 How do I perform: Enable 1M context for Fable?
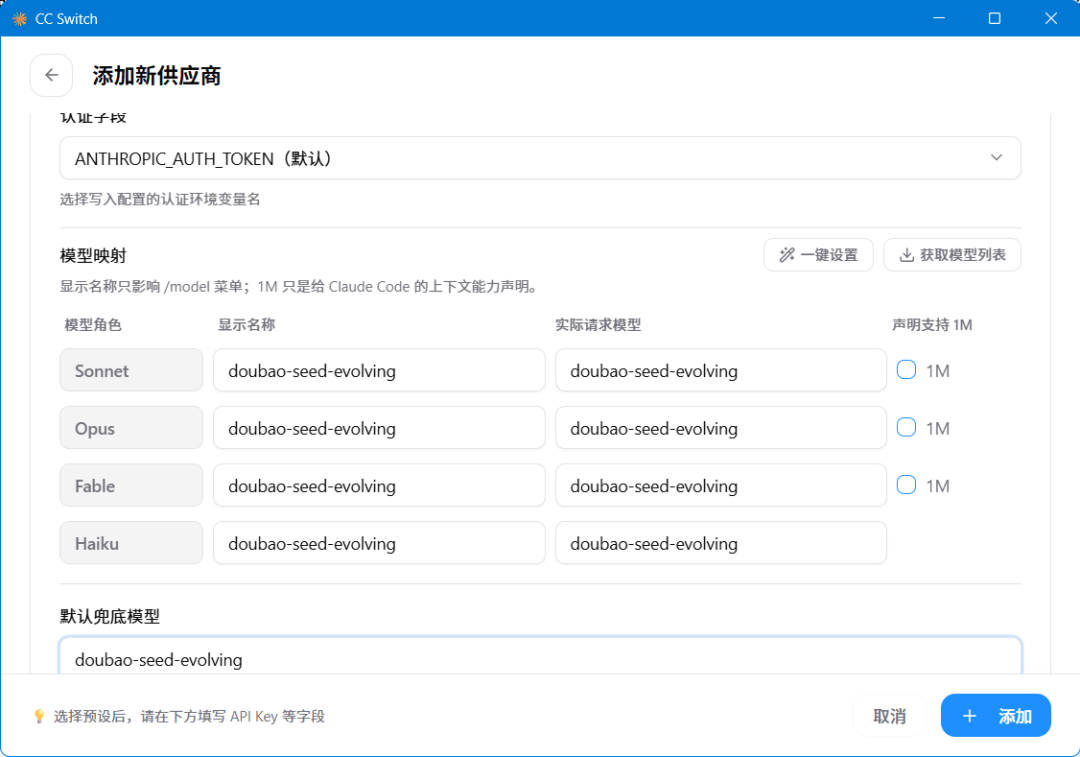pyautogui.click(x=906, y=485)
